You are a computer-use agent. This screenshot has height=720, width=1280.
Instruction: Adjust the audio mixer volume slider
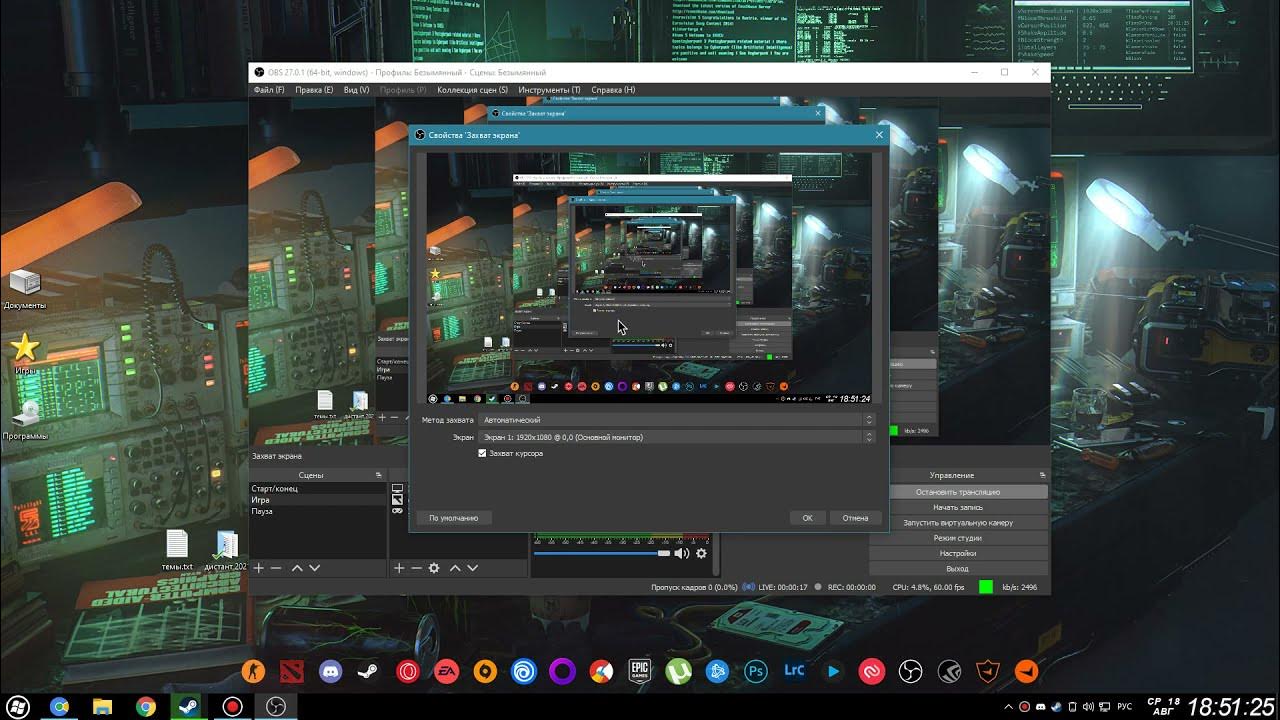point(602,553)
